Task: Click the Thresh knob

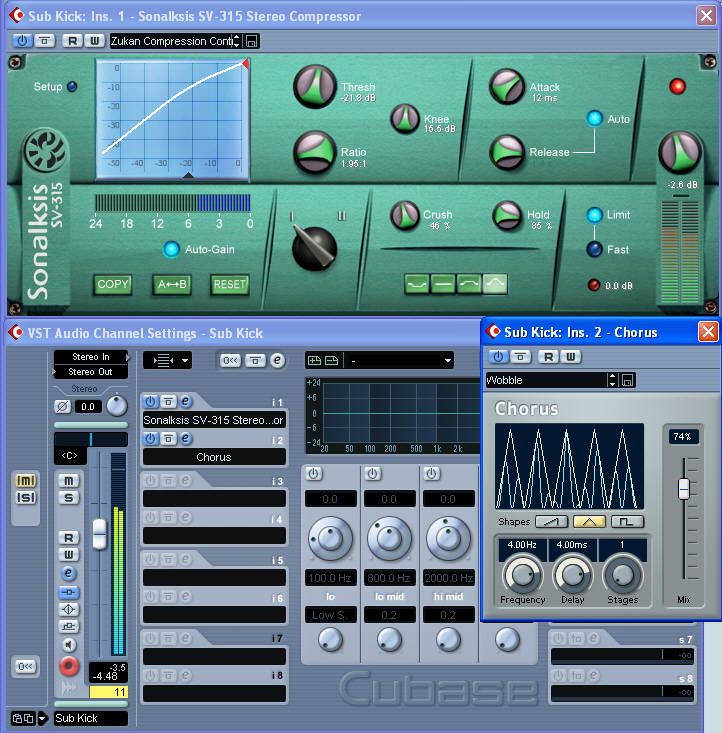Action: [x=315, y=86]
